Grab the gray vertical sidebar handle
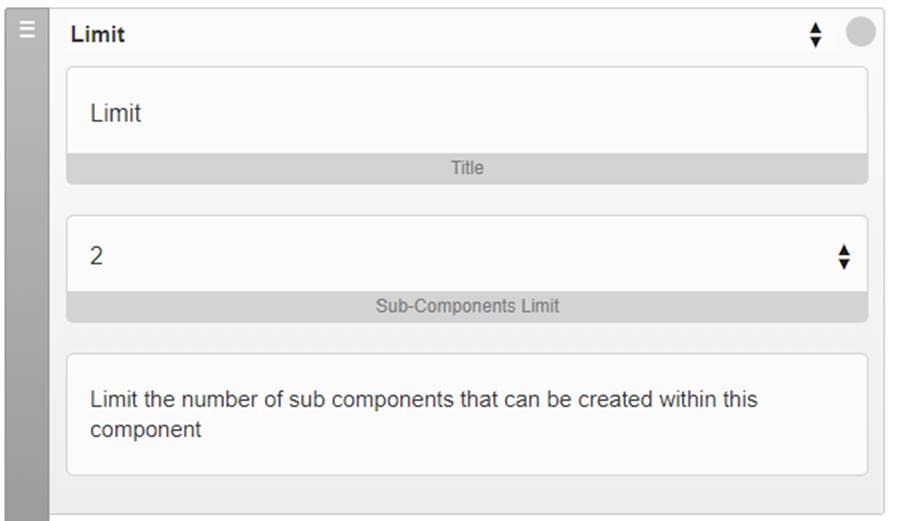This screenshot has width=897, height=521. point(27,264)
